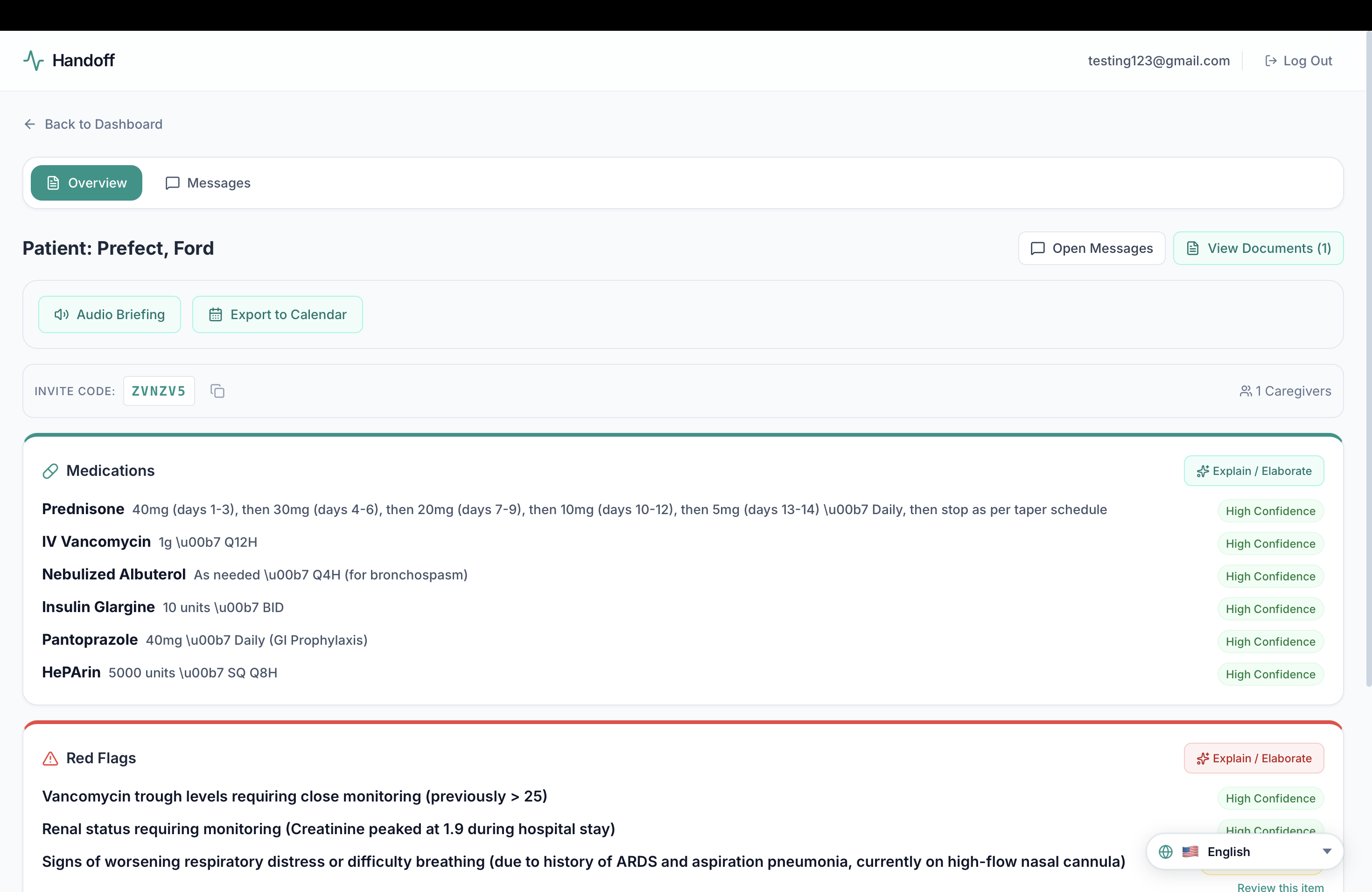
Task: Expand language list via dropdown arrow
Action: [x=1326, y=852]
